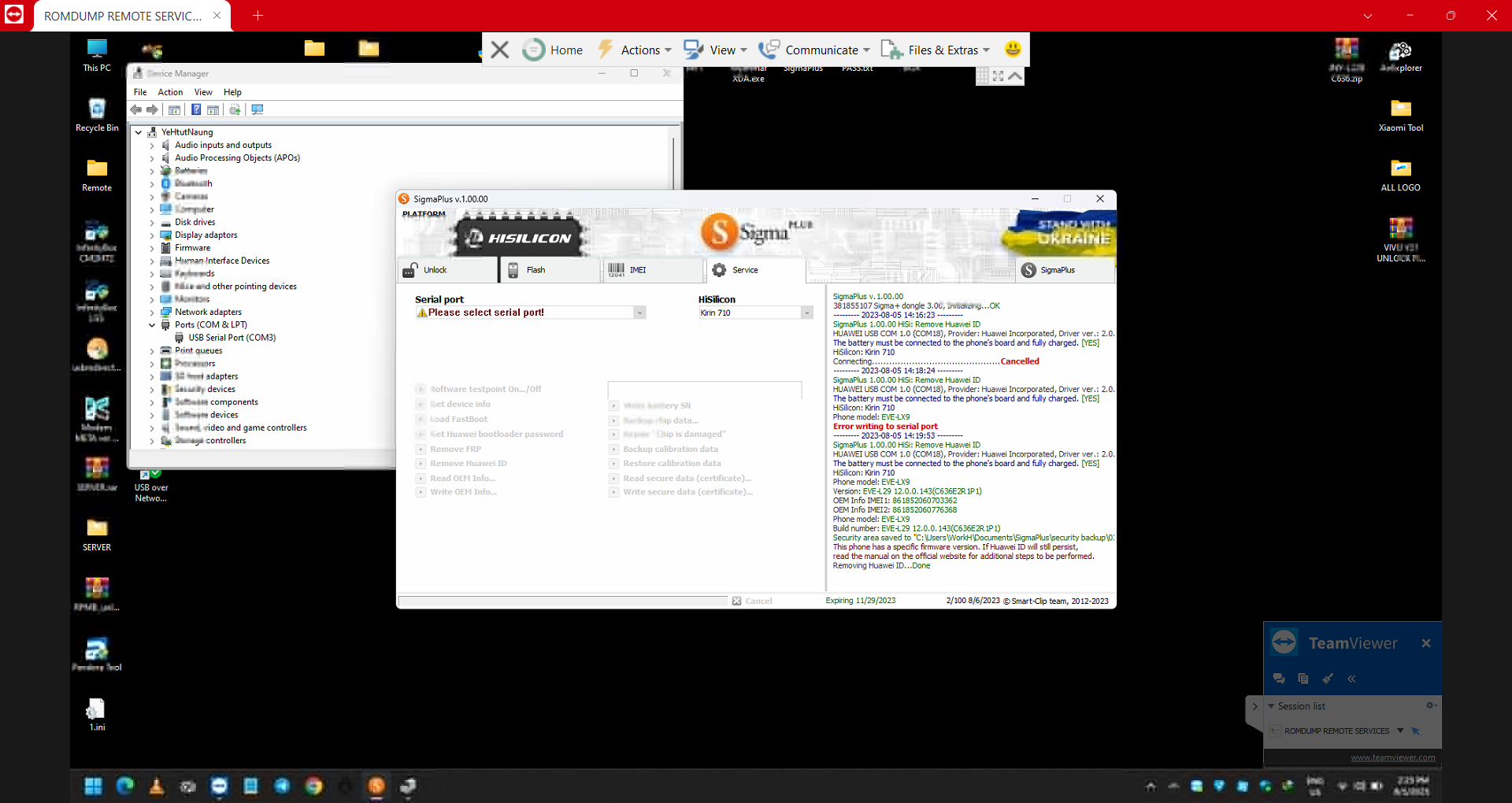Click the TeamViewer chat icon
The height and width of the screenshot is (803, 1512).
(1279, 679)
